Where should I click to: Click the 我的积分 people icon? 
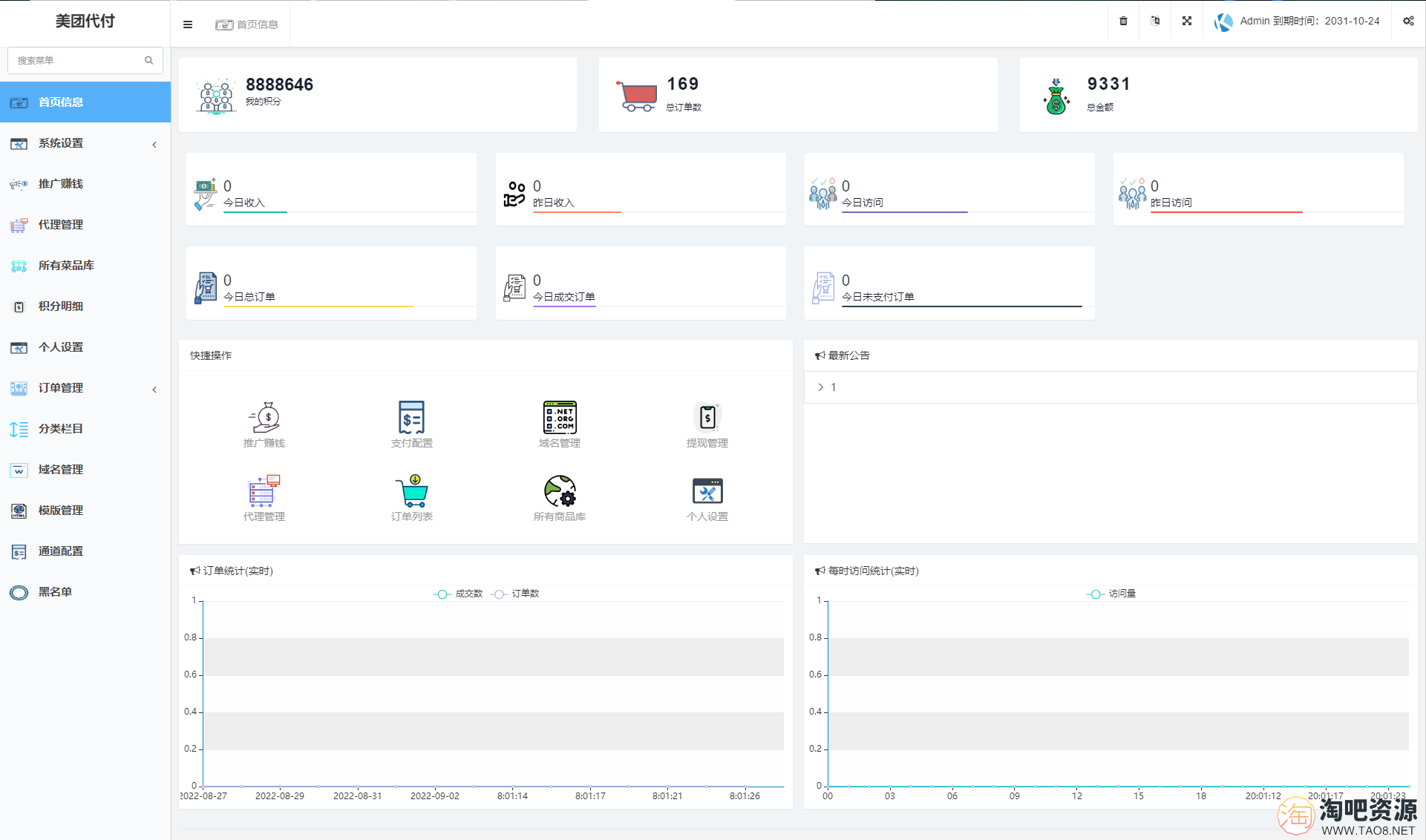(x=216, y=96)
